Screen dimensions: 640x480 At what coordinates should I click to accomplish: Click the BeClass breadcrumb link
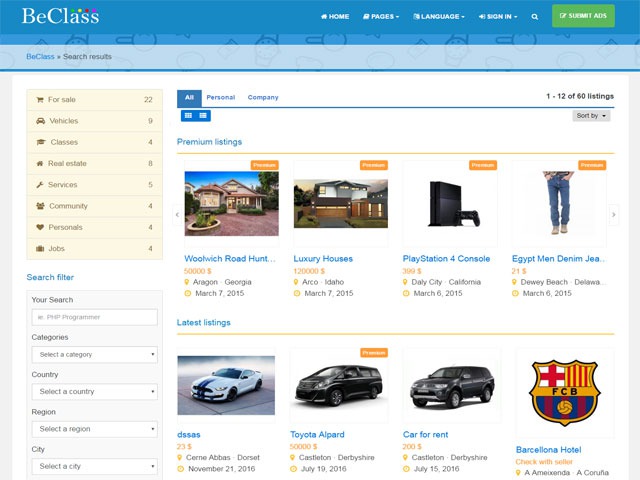coord(40,56)
